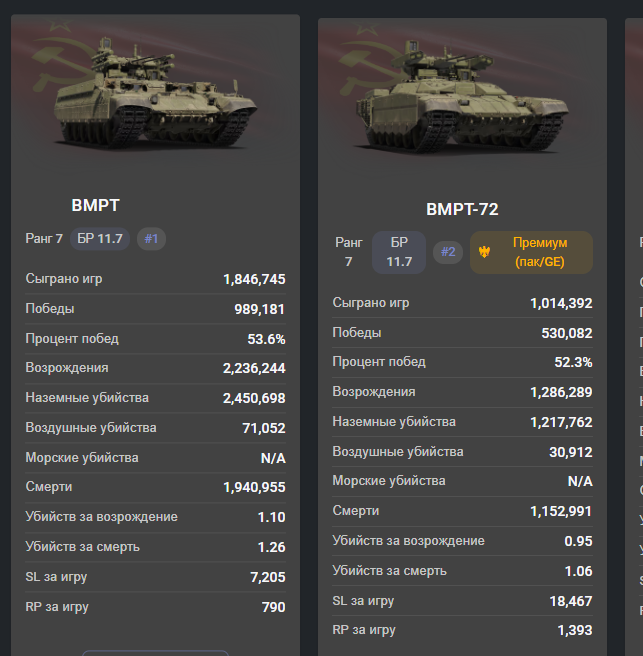Open the BMPT tank image
This screenshot has height=656, width=643.
(x=155, y=93)
